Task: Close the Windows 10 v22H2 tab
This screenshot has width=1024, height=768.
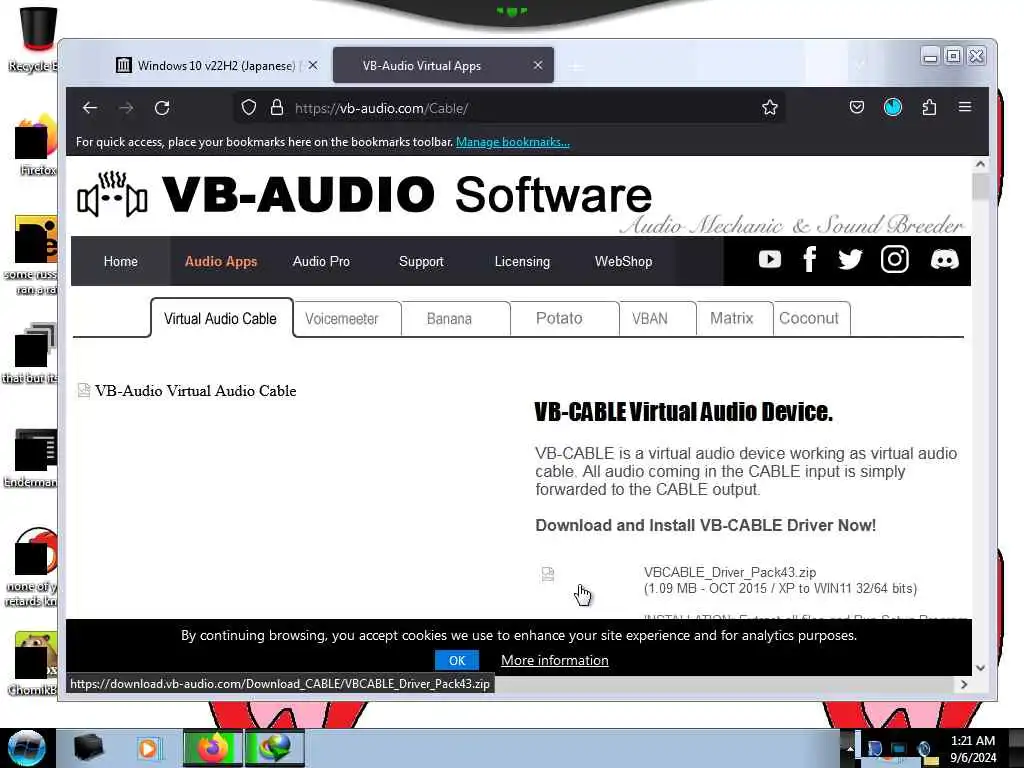Action: (313, 65)
